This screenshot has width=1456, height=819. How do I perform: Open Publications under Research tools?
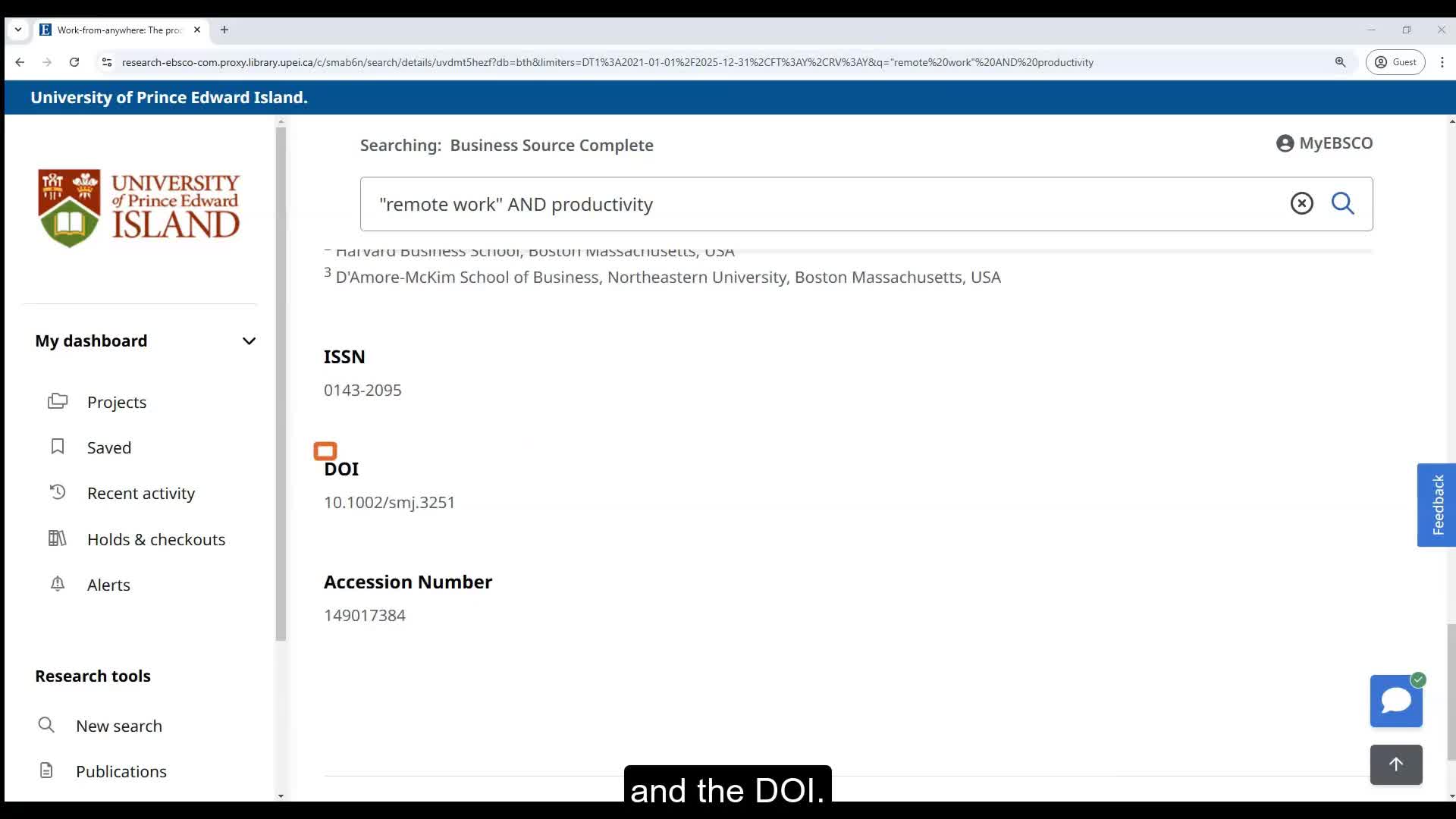(x=121, y=771)
